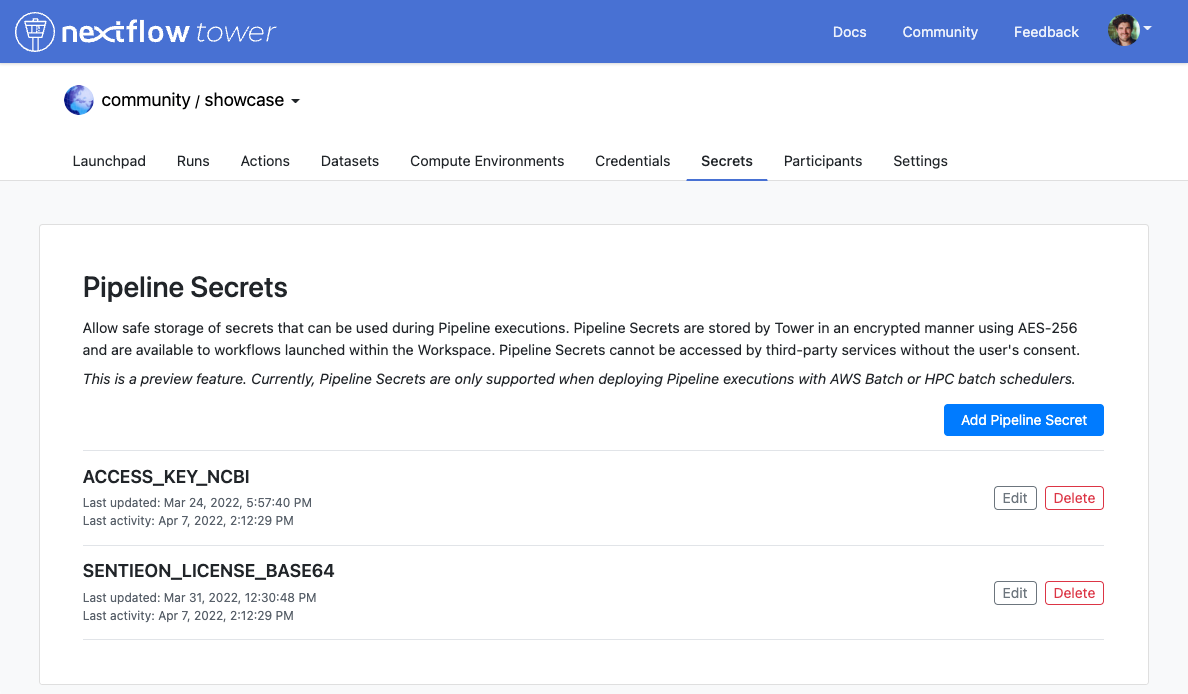Click the Nextflow Tower logo icon
The height and width of the screenshot is (694, 1188).
click(35, 32)
